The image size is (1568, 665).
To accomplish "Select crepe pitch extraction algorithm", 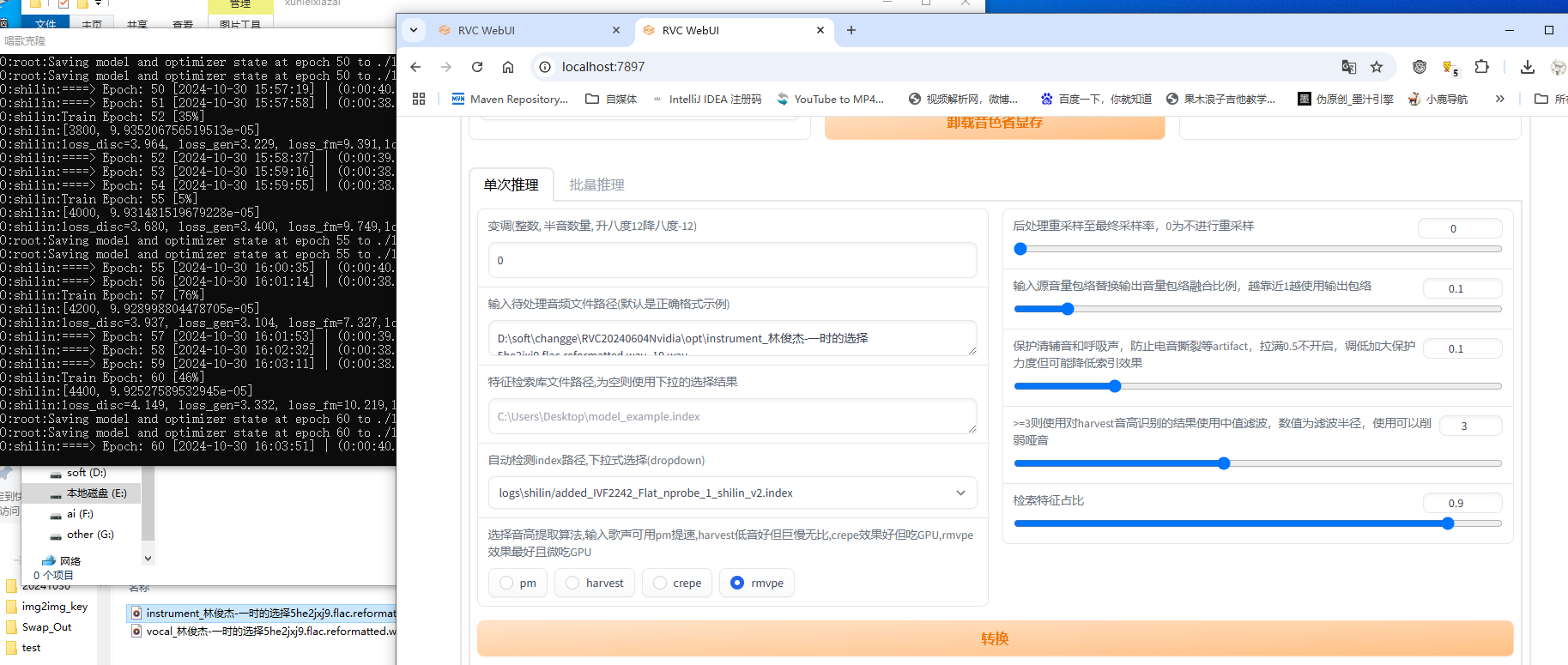I will pyautogui.click(x=677, y=583).
